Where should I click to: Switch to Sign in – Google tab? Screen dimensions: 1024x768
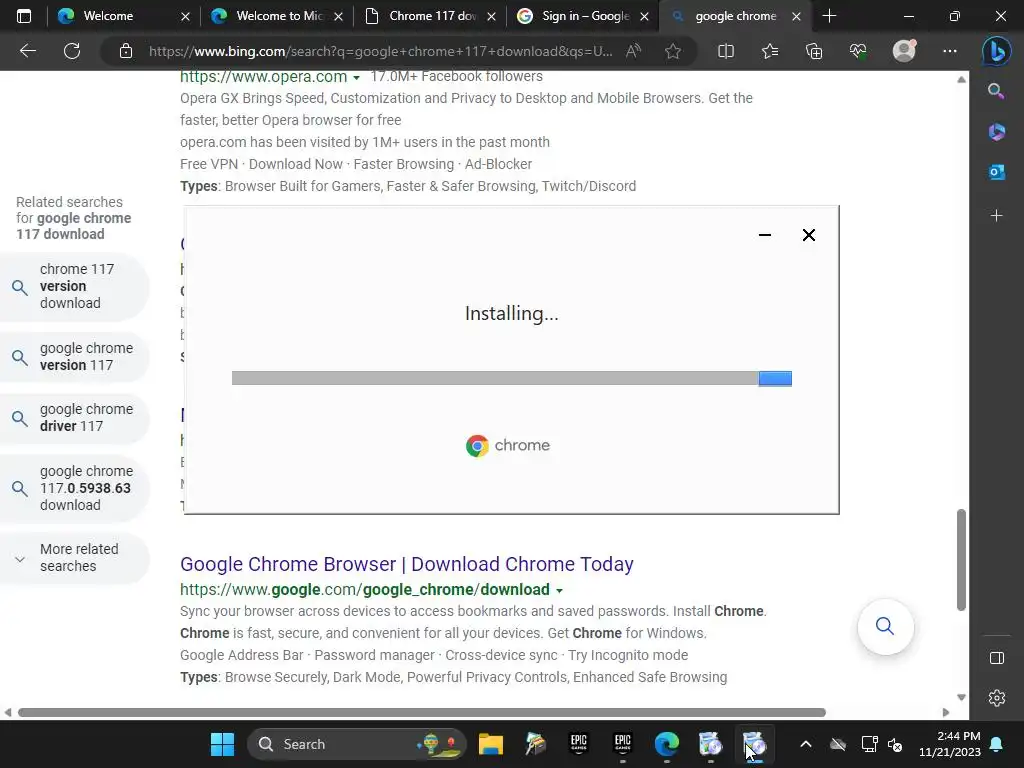(585, 16)
